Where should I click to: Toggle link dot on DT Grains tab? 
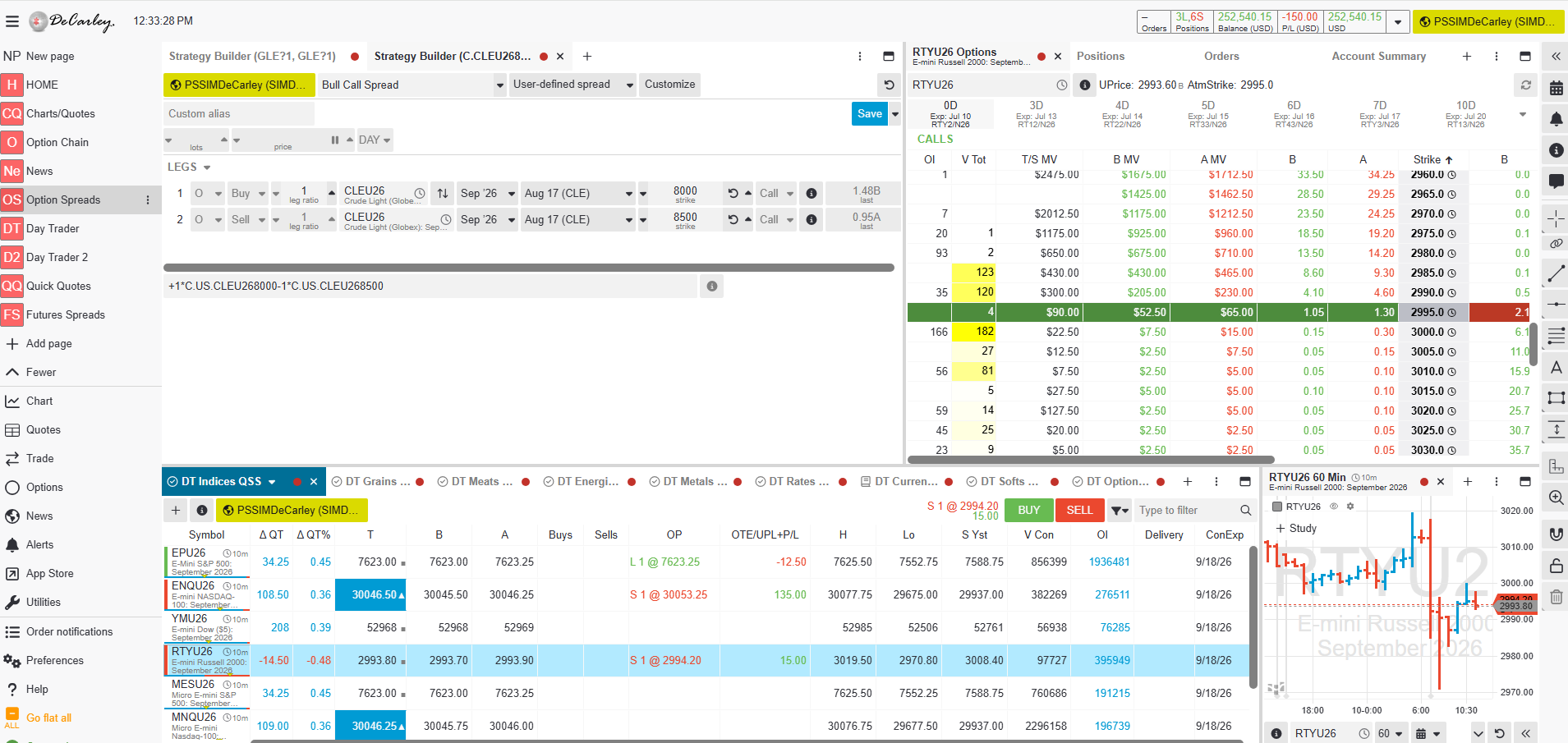(421, 482)
